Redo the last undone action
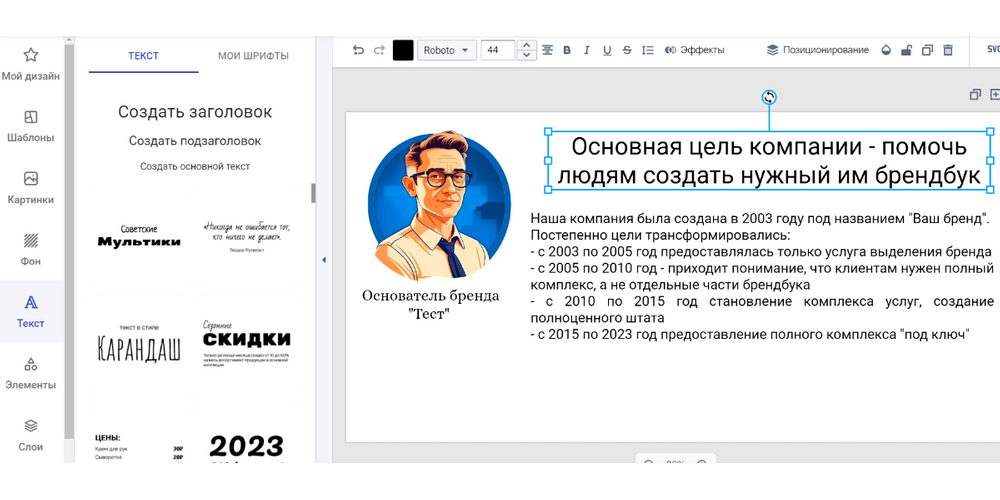Viewport: 1000px width, 500px height. 379,50
